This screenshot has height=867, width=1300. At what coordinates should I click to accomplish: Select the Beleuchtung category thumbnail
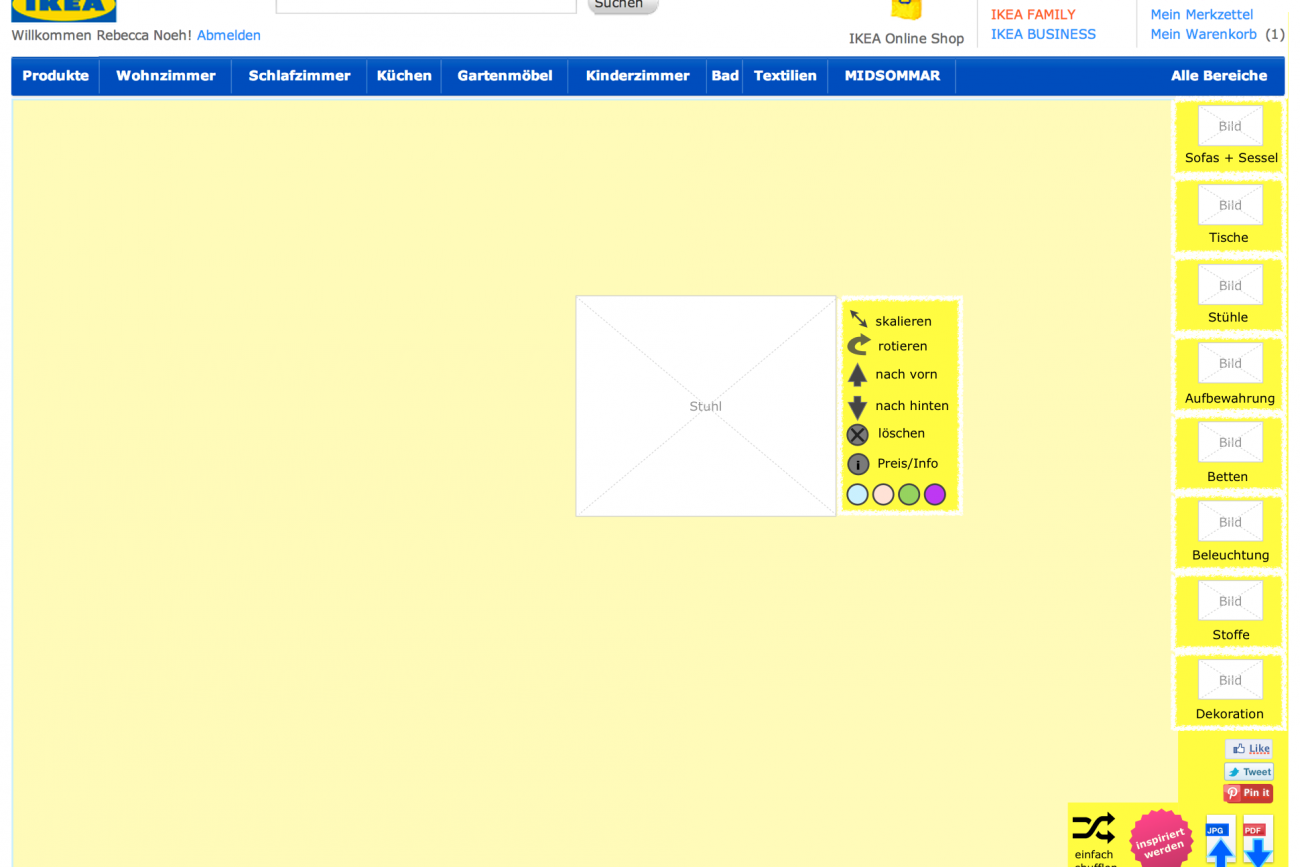pyautogui.click(x=1230, y=522)
